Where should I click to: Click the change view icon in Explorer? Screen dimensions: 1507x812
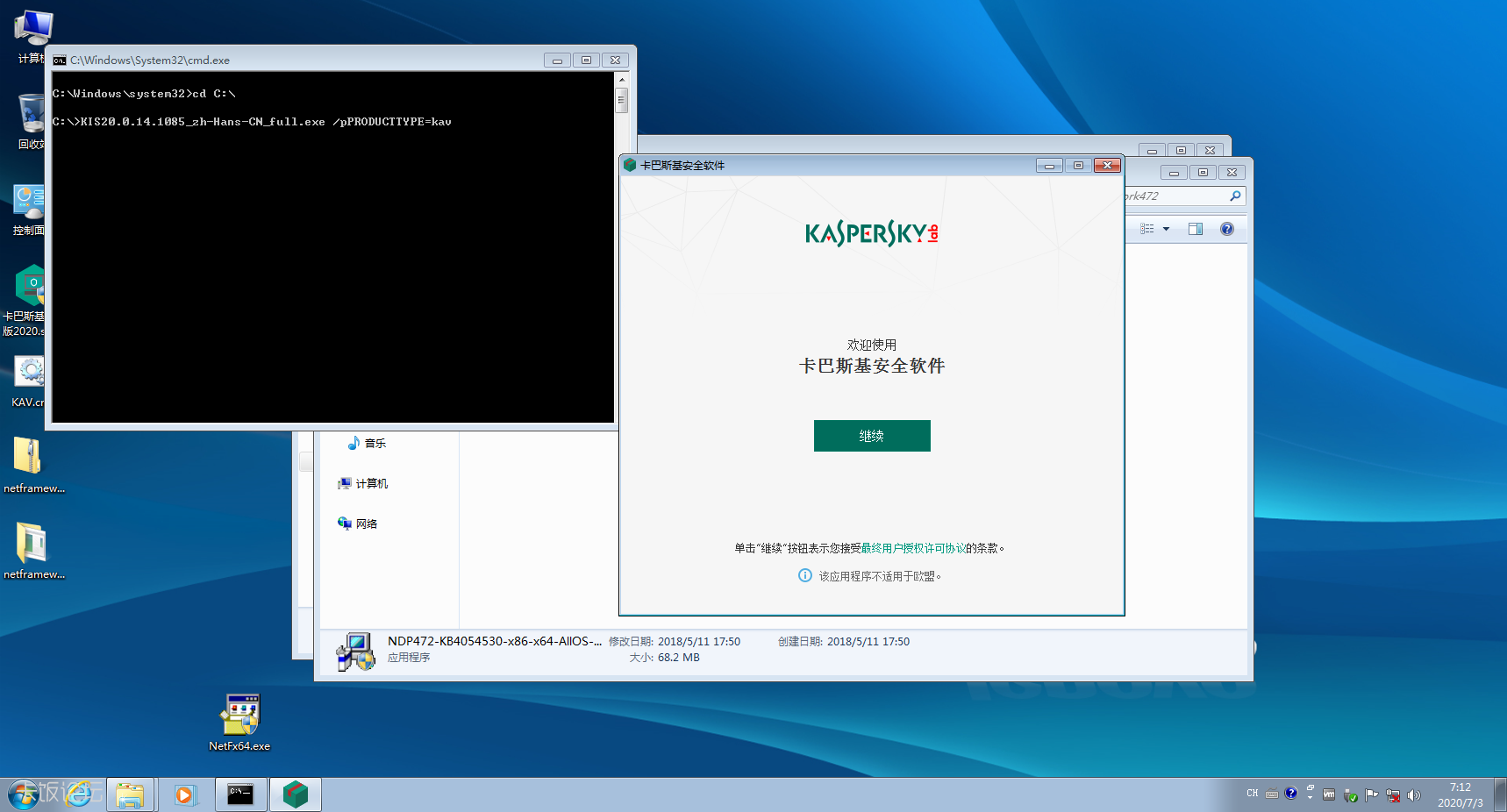(x=1146, y=229)
